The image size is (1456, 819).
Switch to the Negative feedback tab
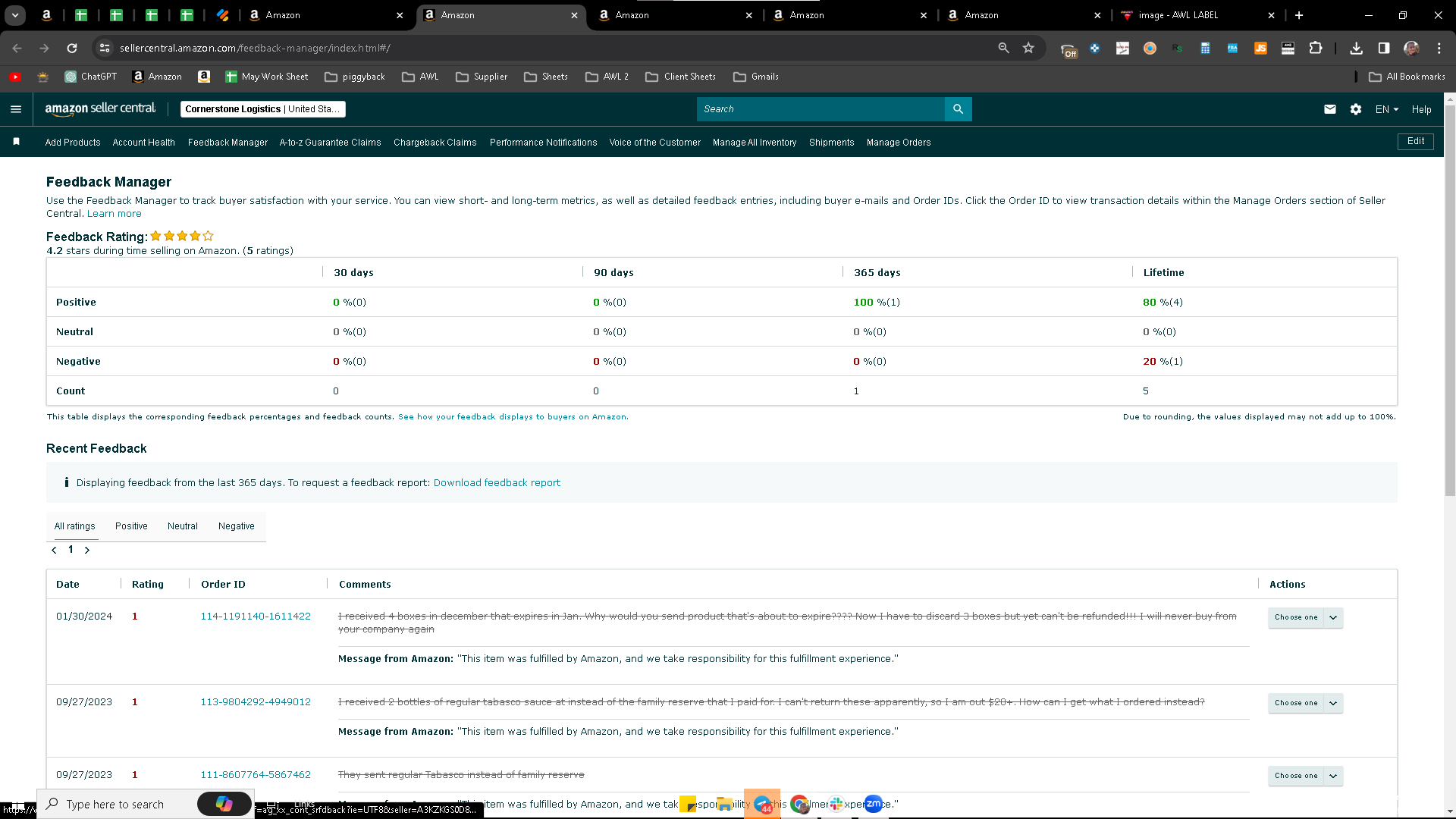237,526
